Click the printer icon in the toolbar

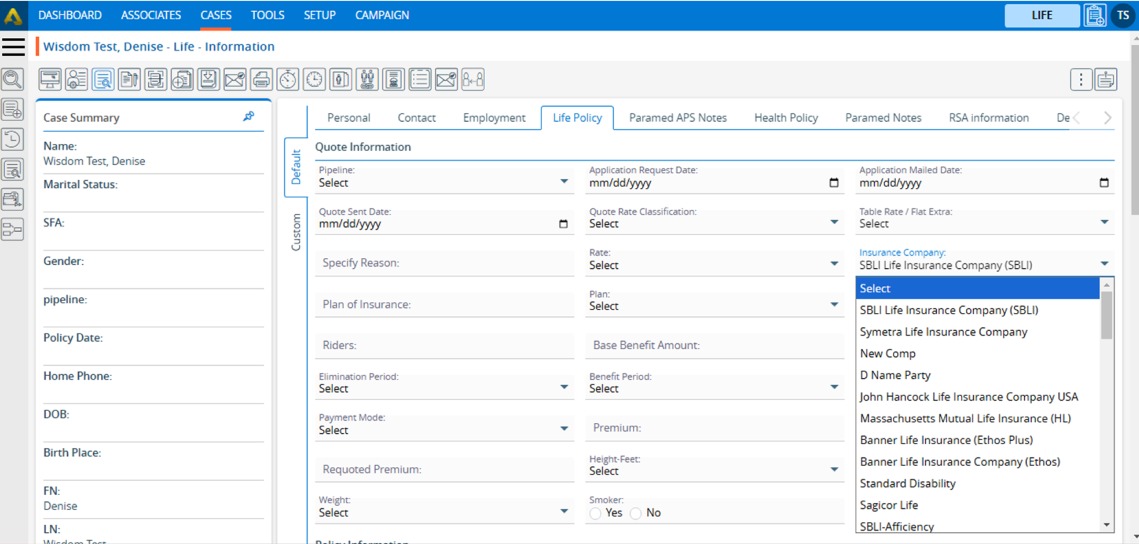[x=261, y=79]
